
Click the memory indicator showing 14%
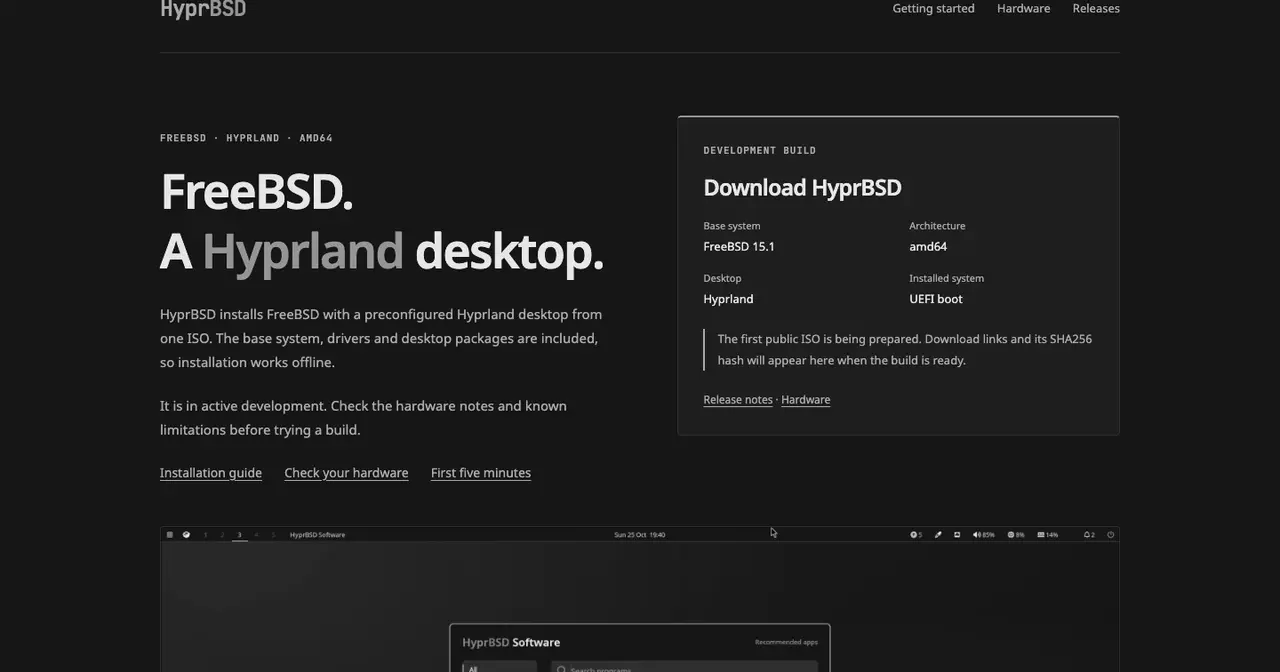click(1048, 535)
